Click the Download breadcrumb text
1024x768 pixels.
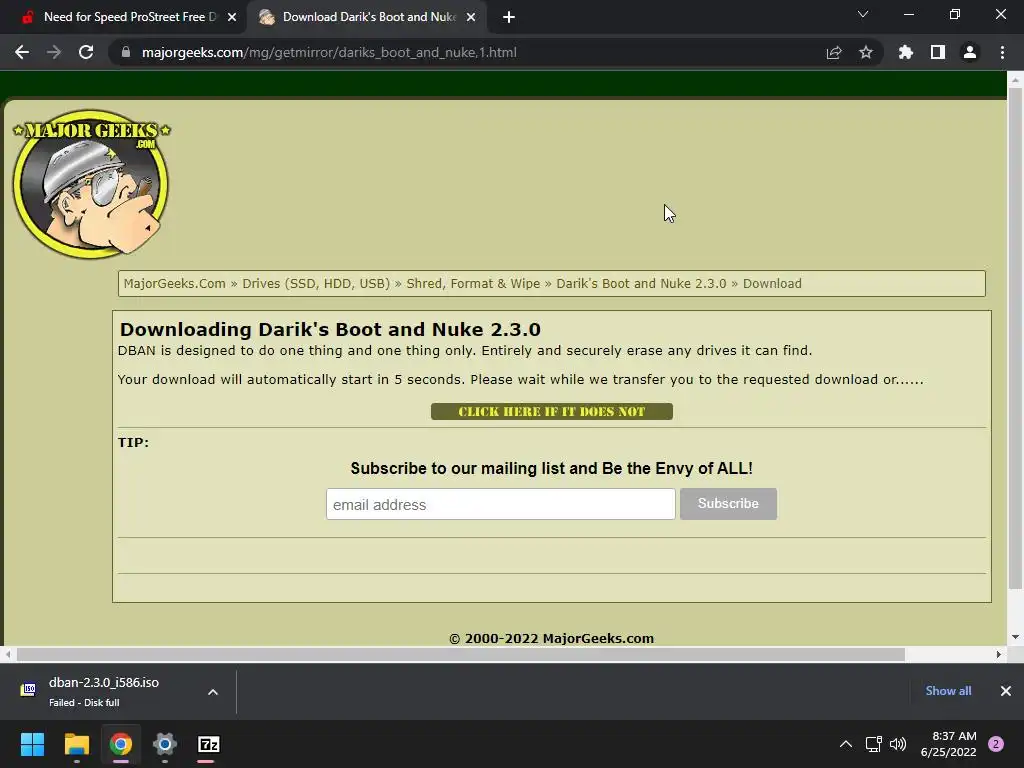click(x=772, y=283)
